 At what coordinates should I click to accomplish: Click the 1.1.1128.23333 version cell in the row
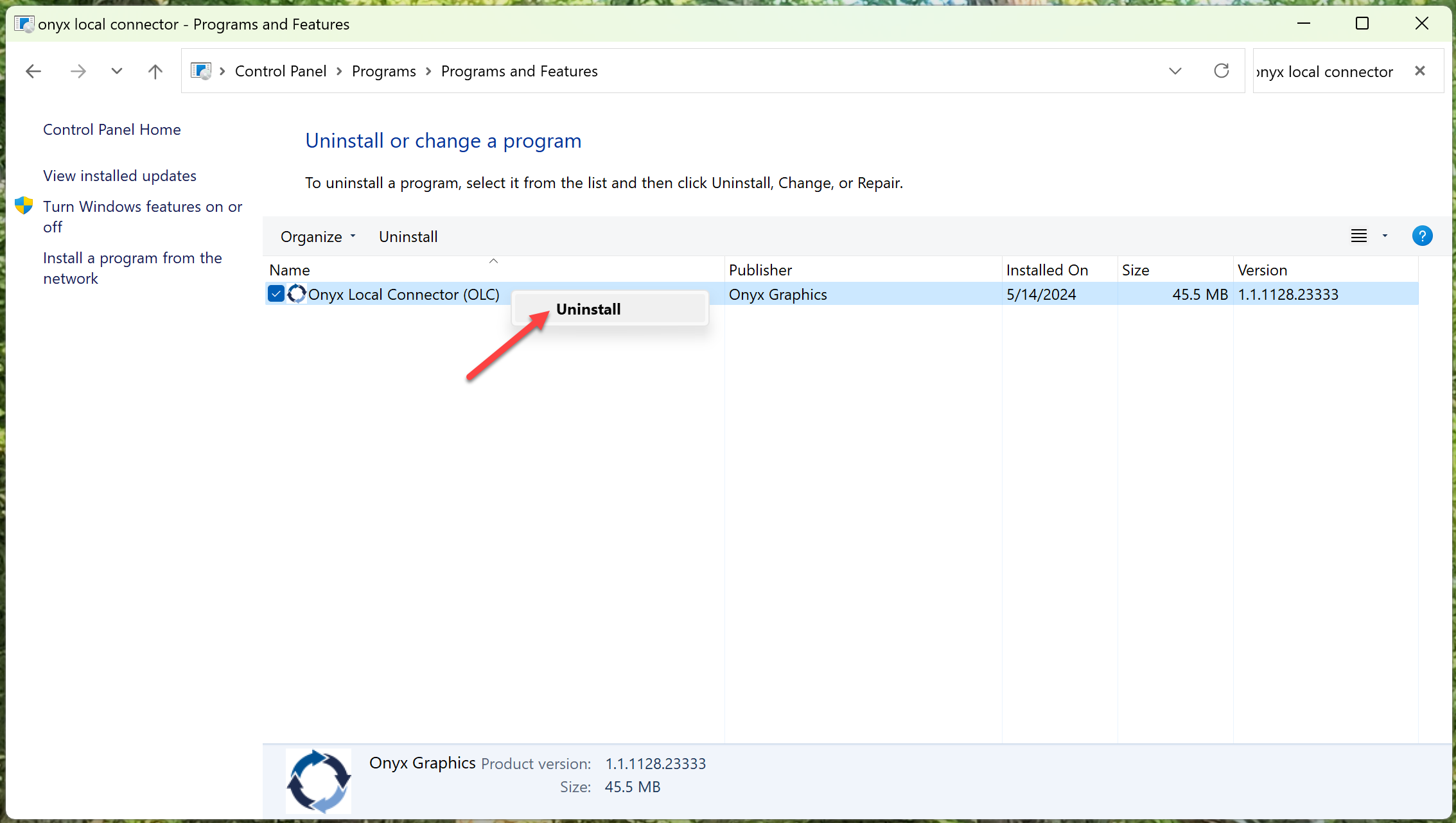pyautogui.click(x=1288, y=295)
